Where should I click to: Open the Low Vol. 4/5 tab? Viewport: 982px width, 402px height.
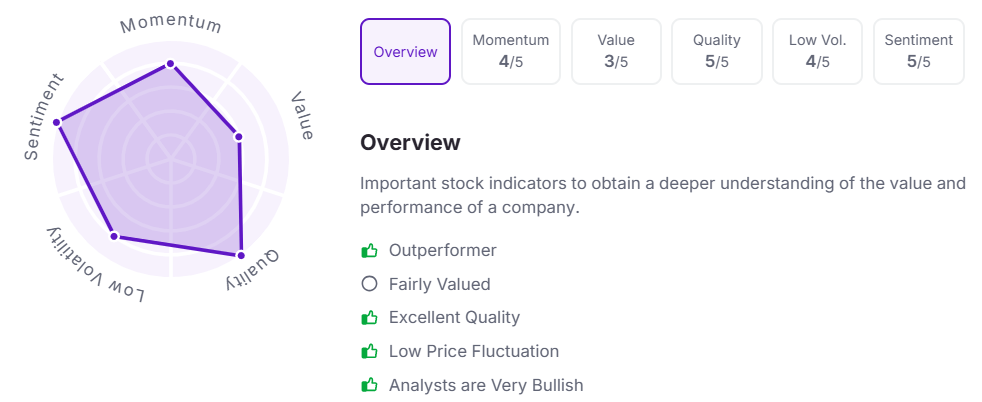click(x=818, y=52)
